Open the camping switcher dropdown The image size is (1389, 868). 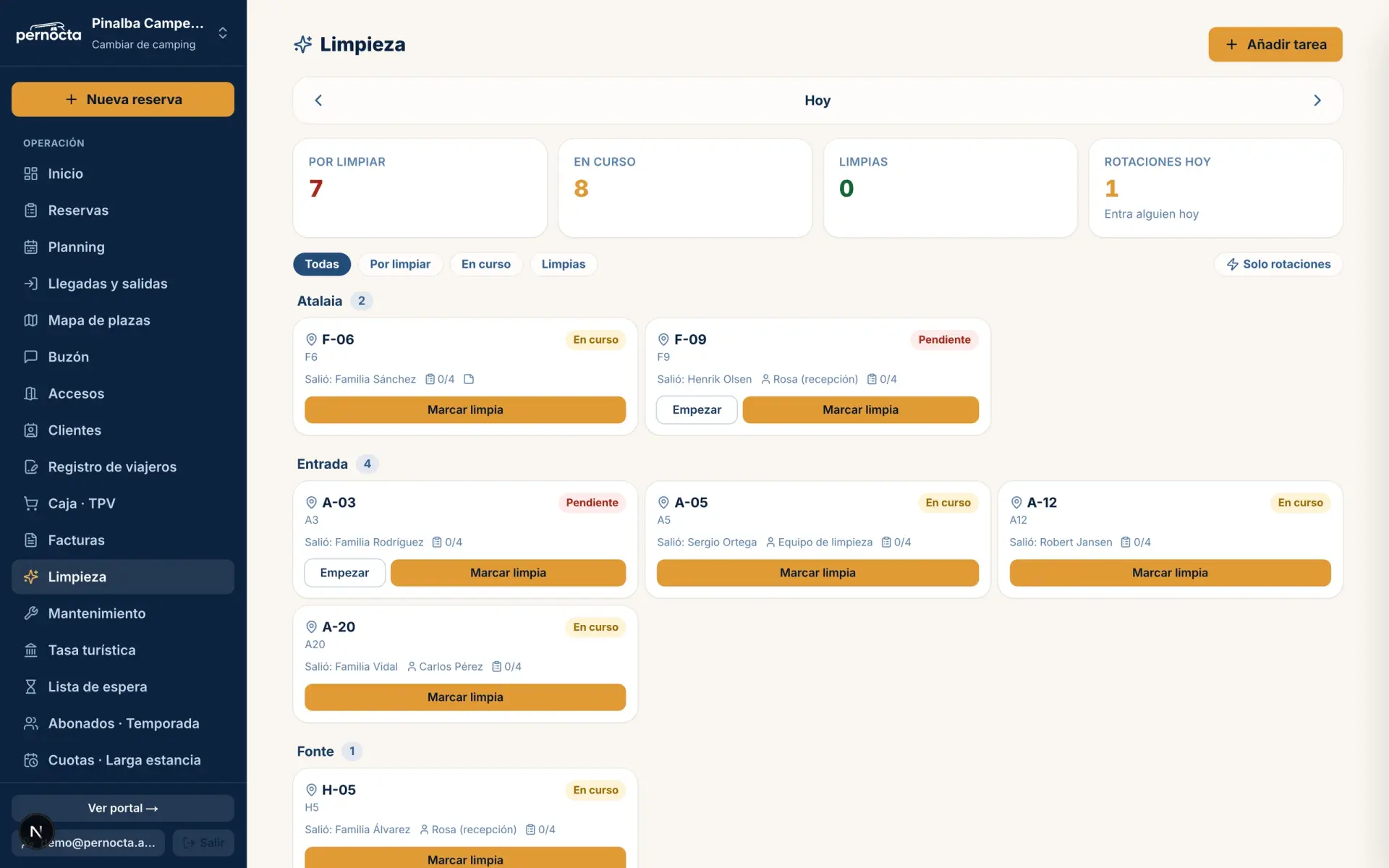[x=223, y=33]
